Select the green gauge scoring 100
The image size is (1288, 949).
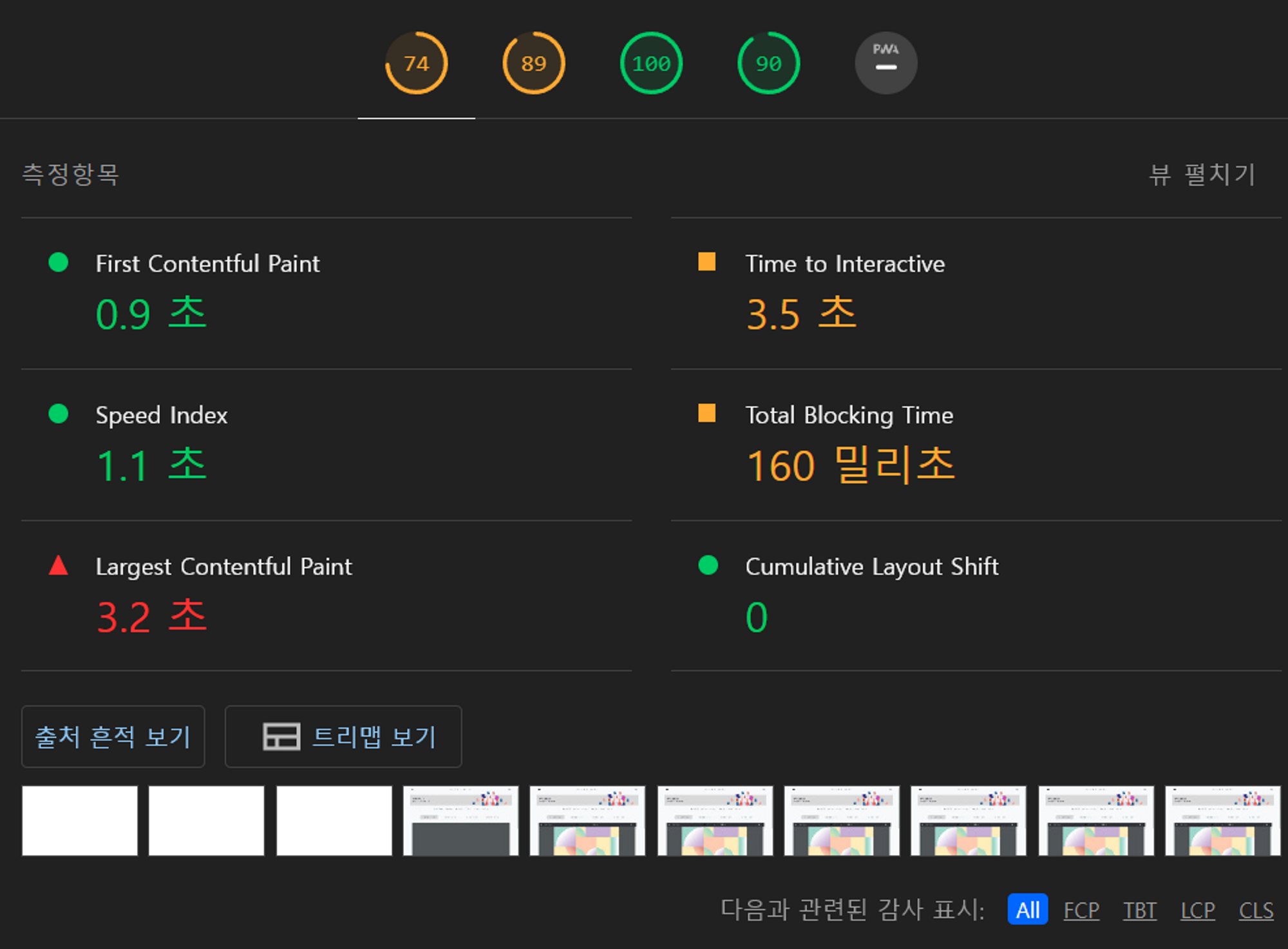[x=650, y=63]
